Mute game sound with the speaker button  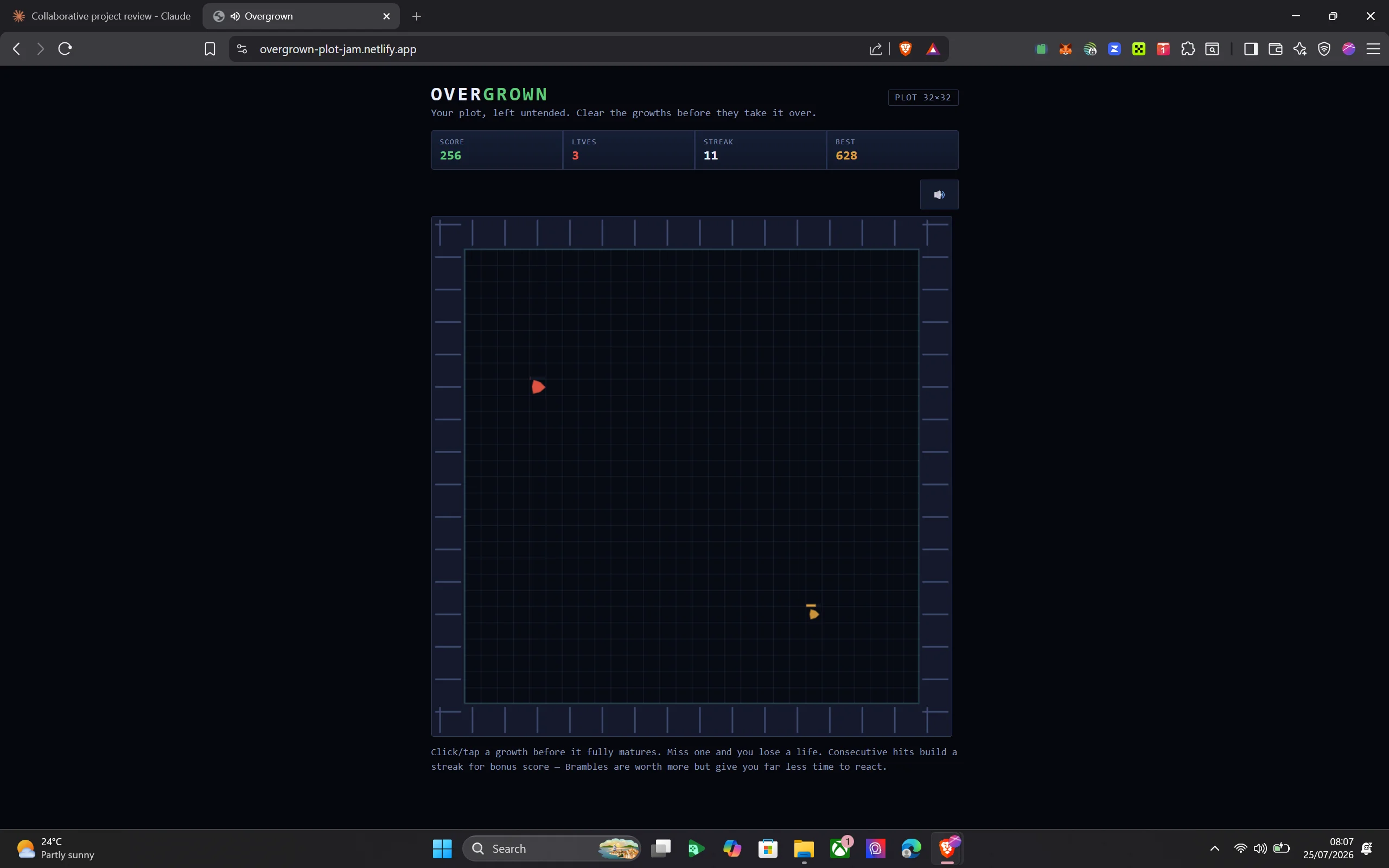pos(939,195)
